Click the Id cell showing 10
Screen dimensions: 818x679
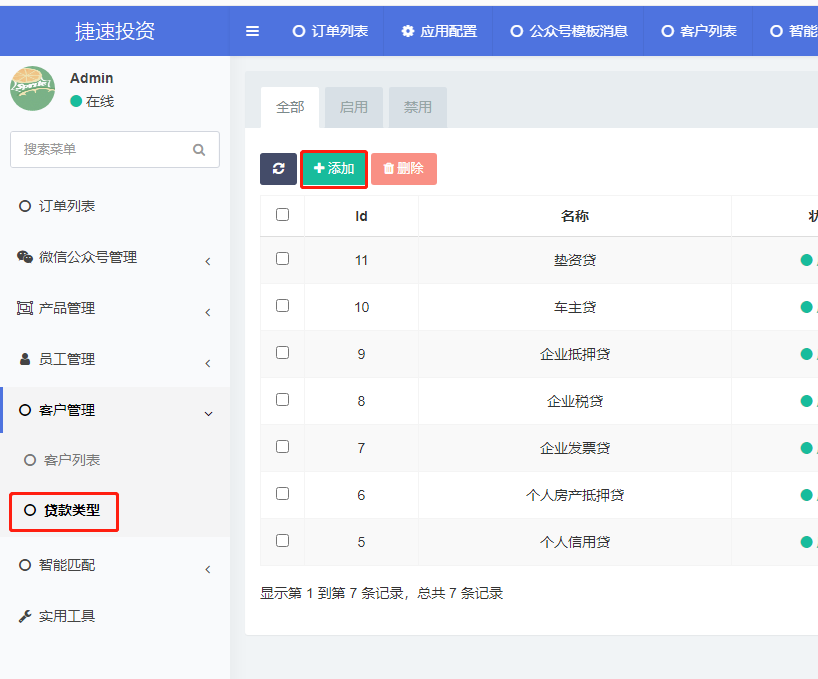[x=361, y=307]
